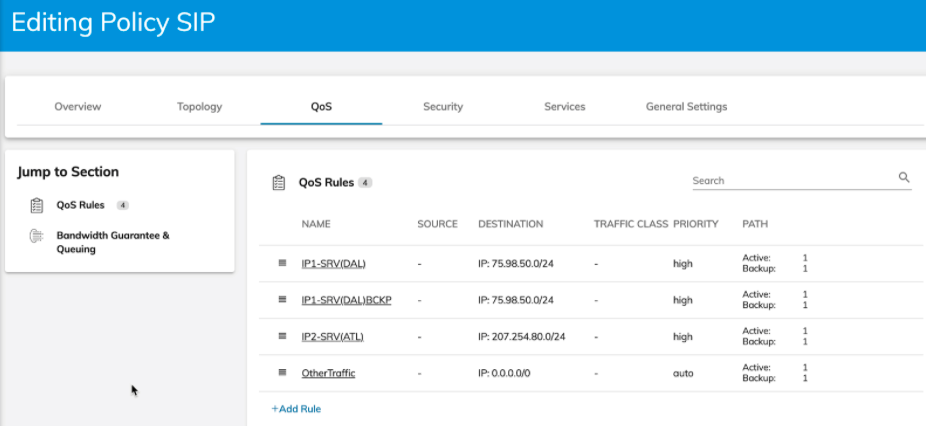The image size is (926, 426).
Task: Click the Editing Policy SIP page title
Action: click(x=113, y=22)
